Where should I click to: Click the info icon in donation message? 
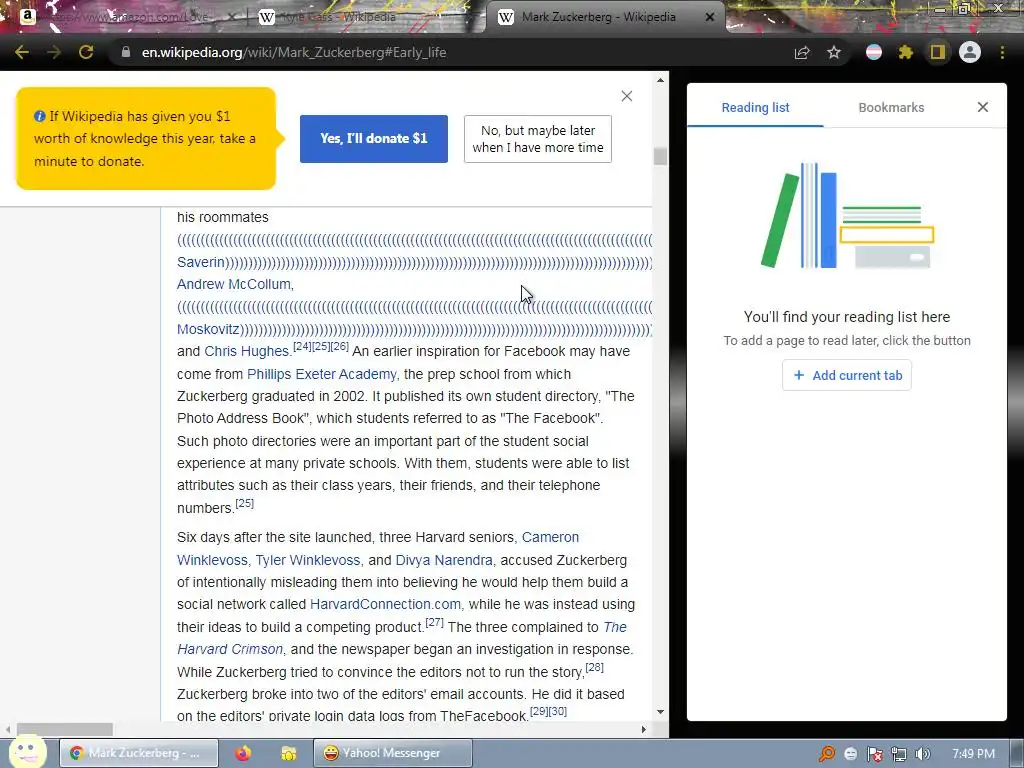click(x=40, y=116)
